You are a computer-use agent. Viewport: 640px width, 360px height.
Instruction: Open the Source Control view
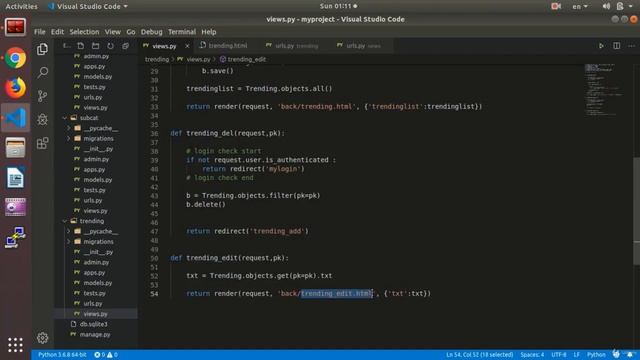tap(42, 96)
